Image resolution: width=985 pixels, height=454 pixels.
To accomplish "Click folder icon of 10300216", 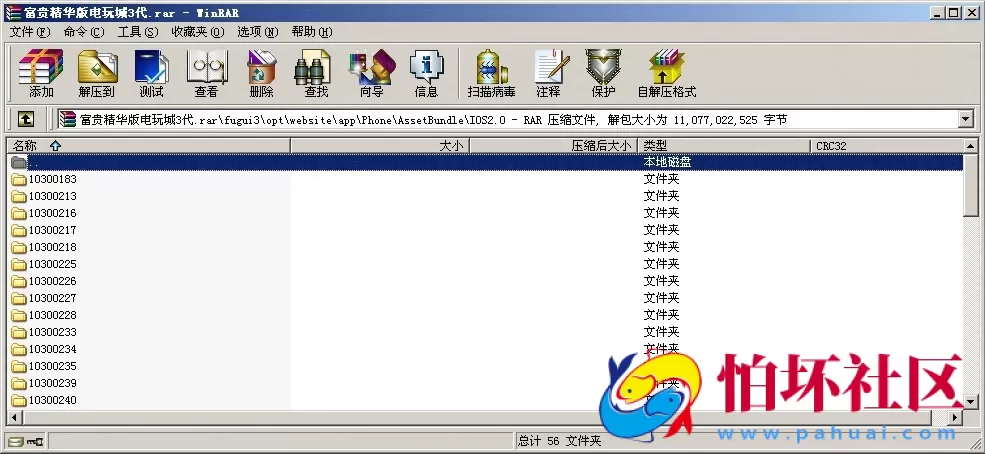I will pos(19,213).
